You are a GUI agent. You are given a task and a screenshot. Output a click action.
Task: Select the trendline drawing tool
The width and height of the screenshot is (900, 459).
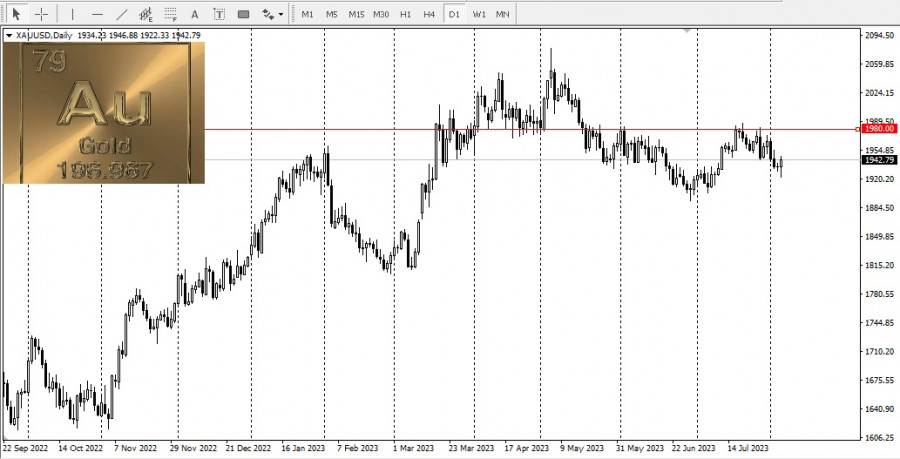(122, 14)
